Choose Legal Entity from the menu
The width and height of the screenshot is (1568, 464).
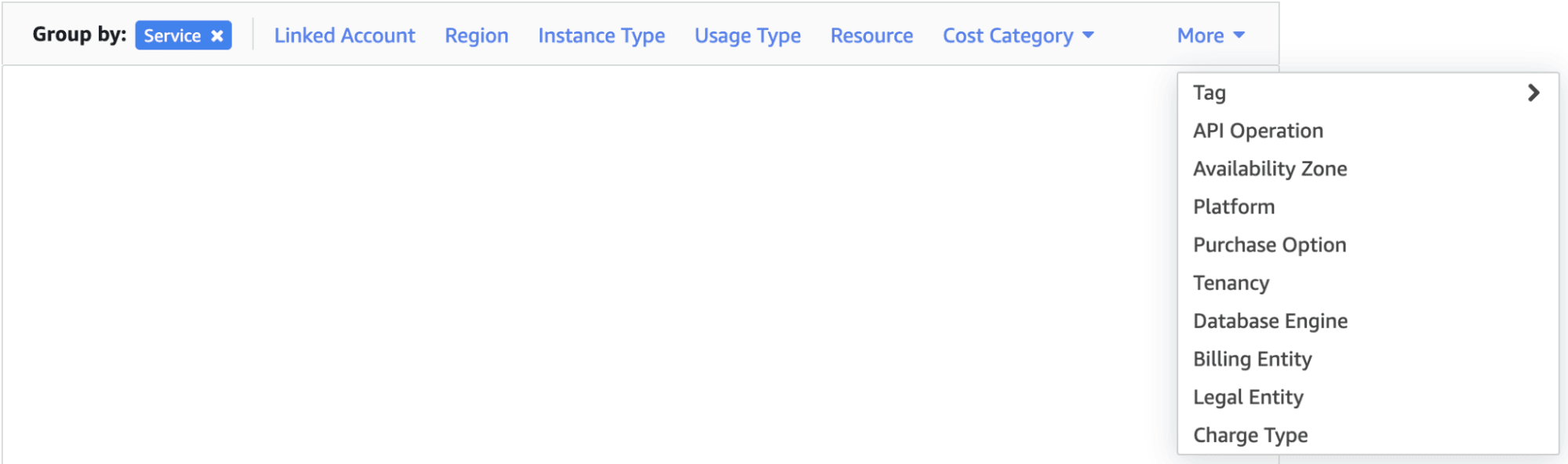tap(1247, 396)
